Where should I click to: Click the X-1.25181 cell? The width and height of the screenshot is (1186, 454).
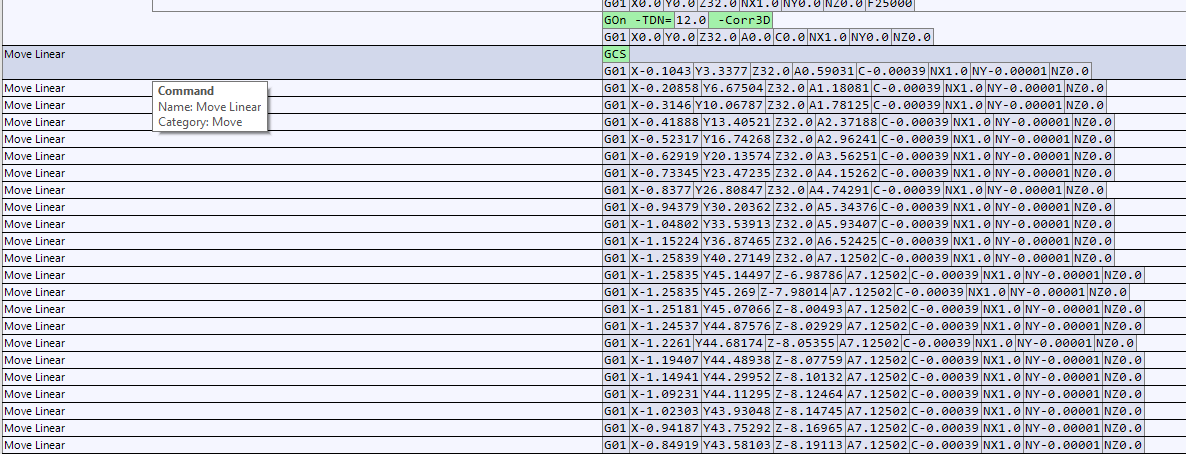(665, 309)
